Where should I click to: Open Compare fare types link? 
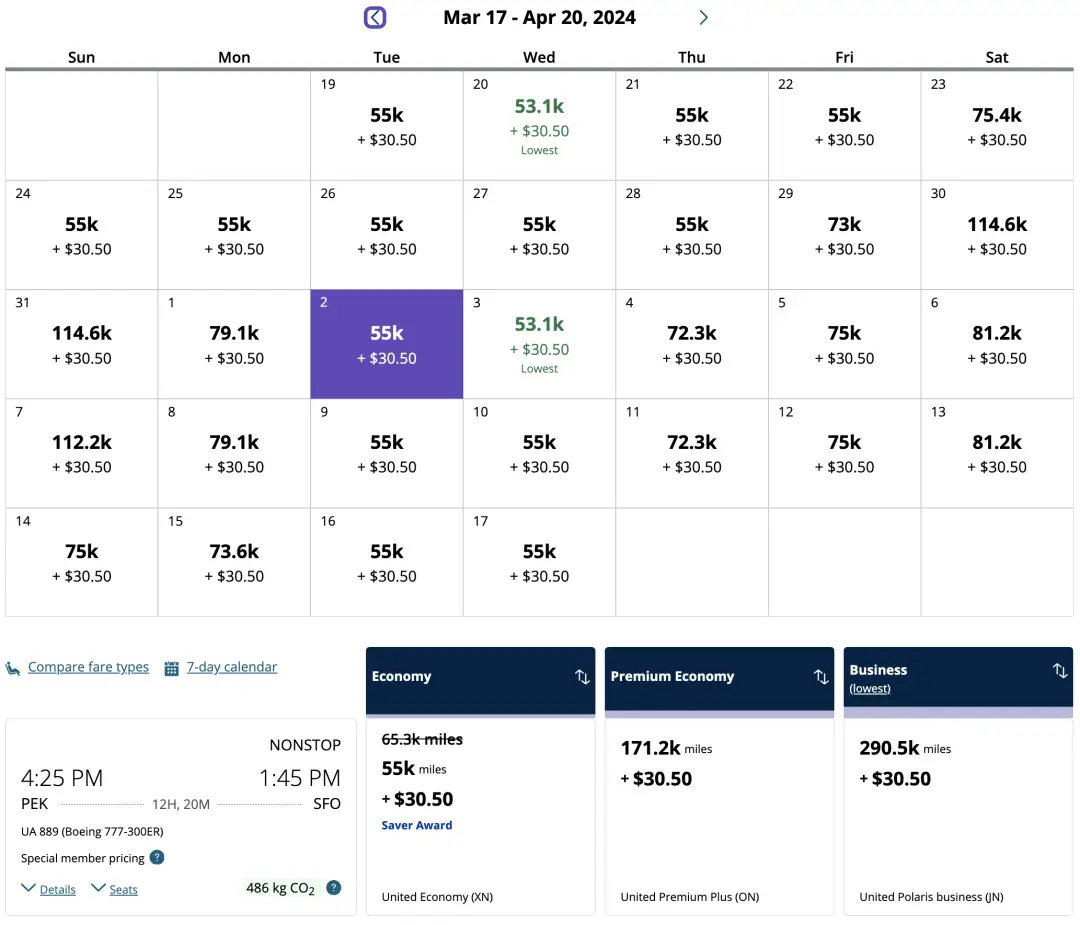(x=88, y=667)
